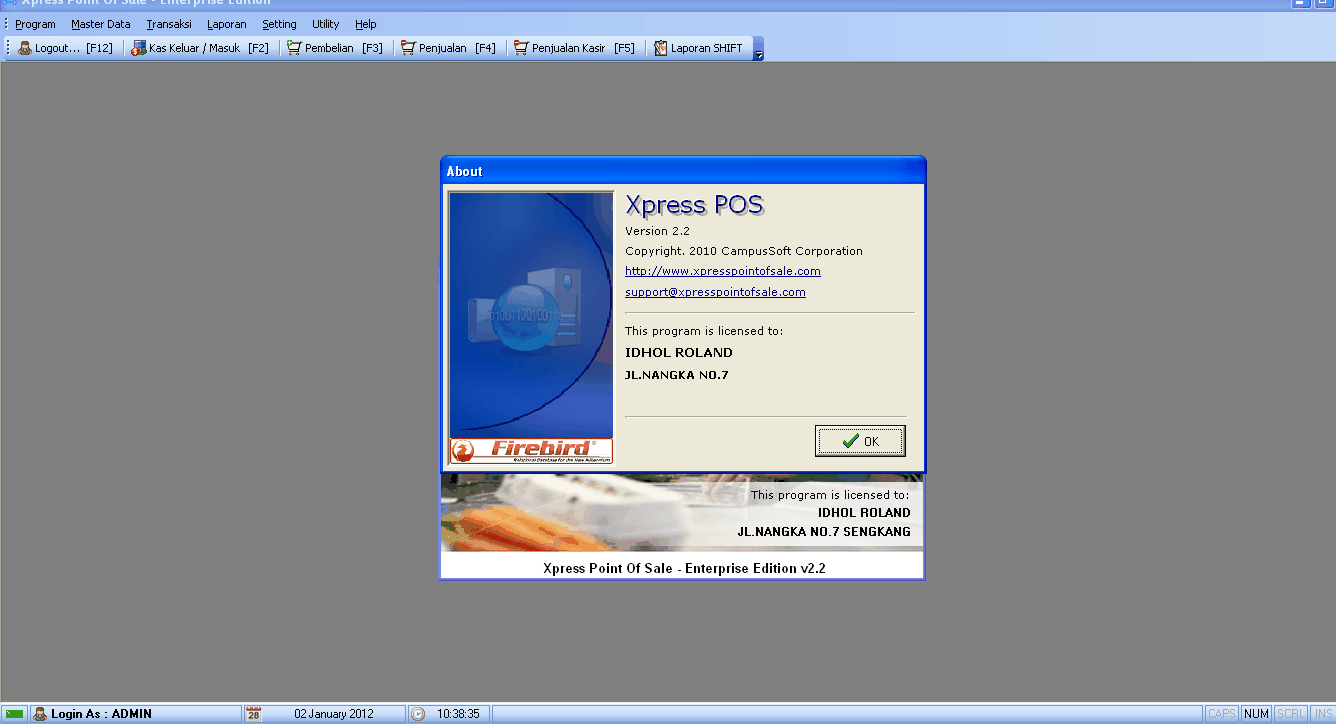
Task: Click the INS indicator in status bar
Action: pos(1322,714)
